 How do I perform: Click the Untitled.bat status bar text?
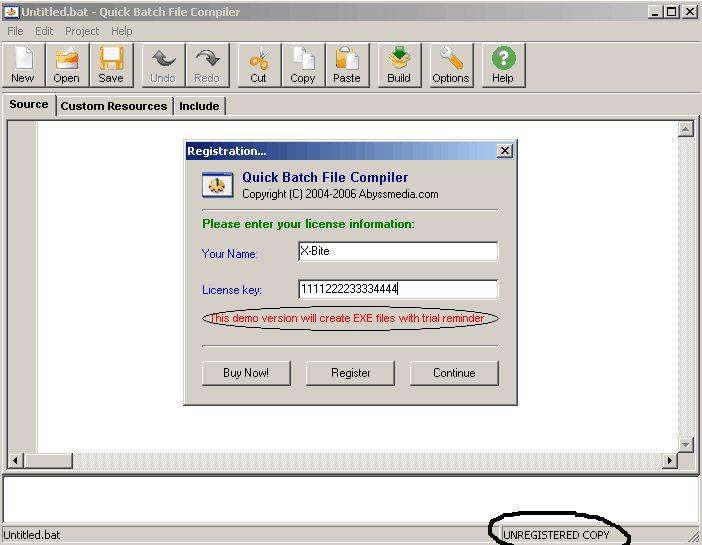tap(32, 535)
